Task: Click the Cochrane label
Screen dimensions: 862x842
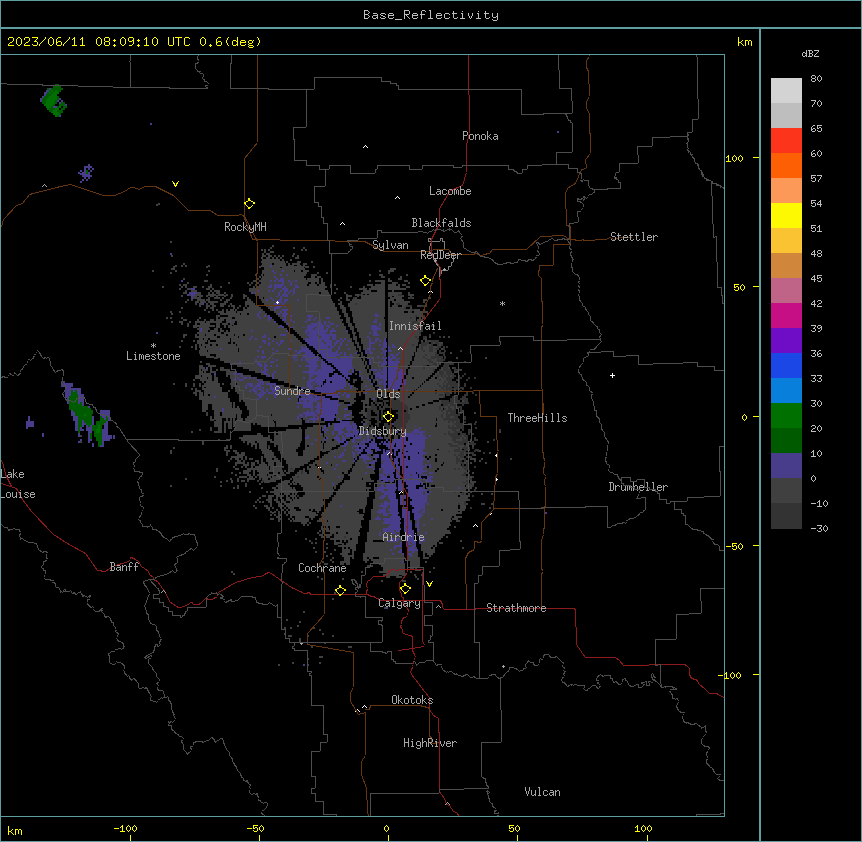Action: (322, 568)
